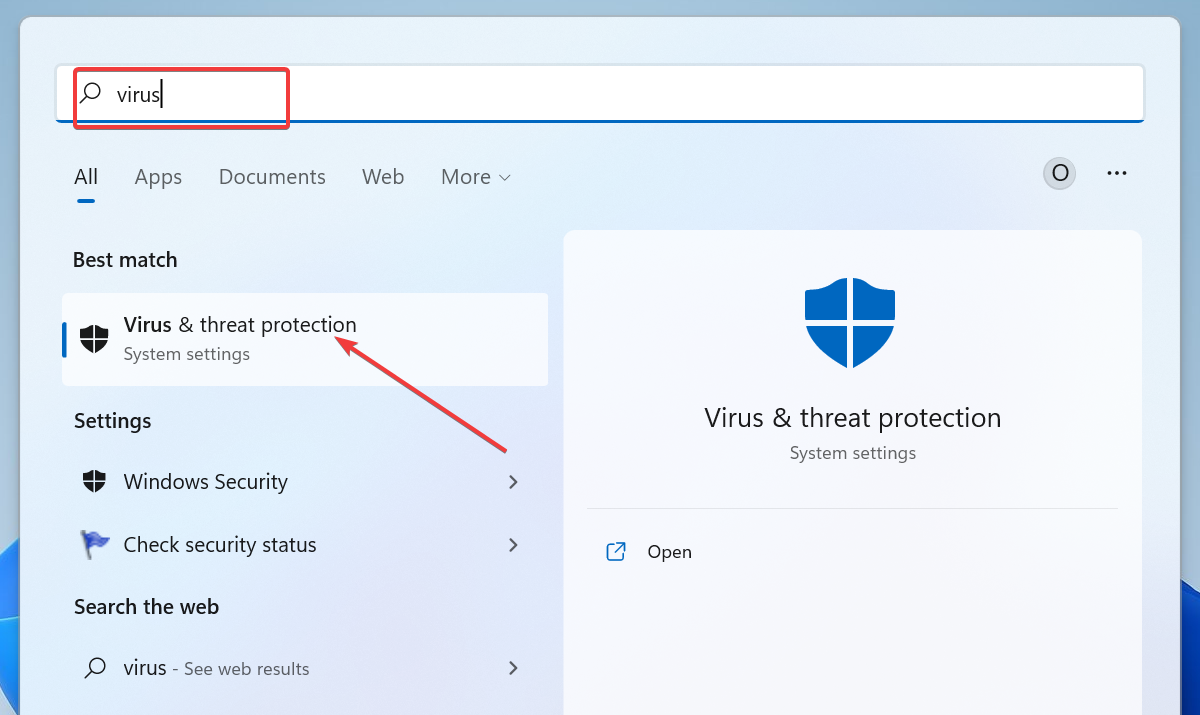Click the magnifying glass in the search bar
Viewport: 1200px width, 715px height.
(91, 92)
